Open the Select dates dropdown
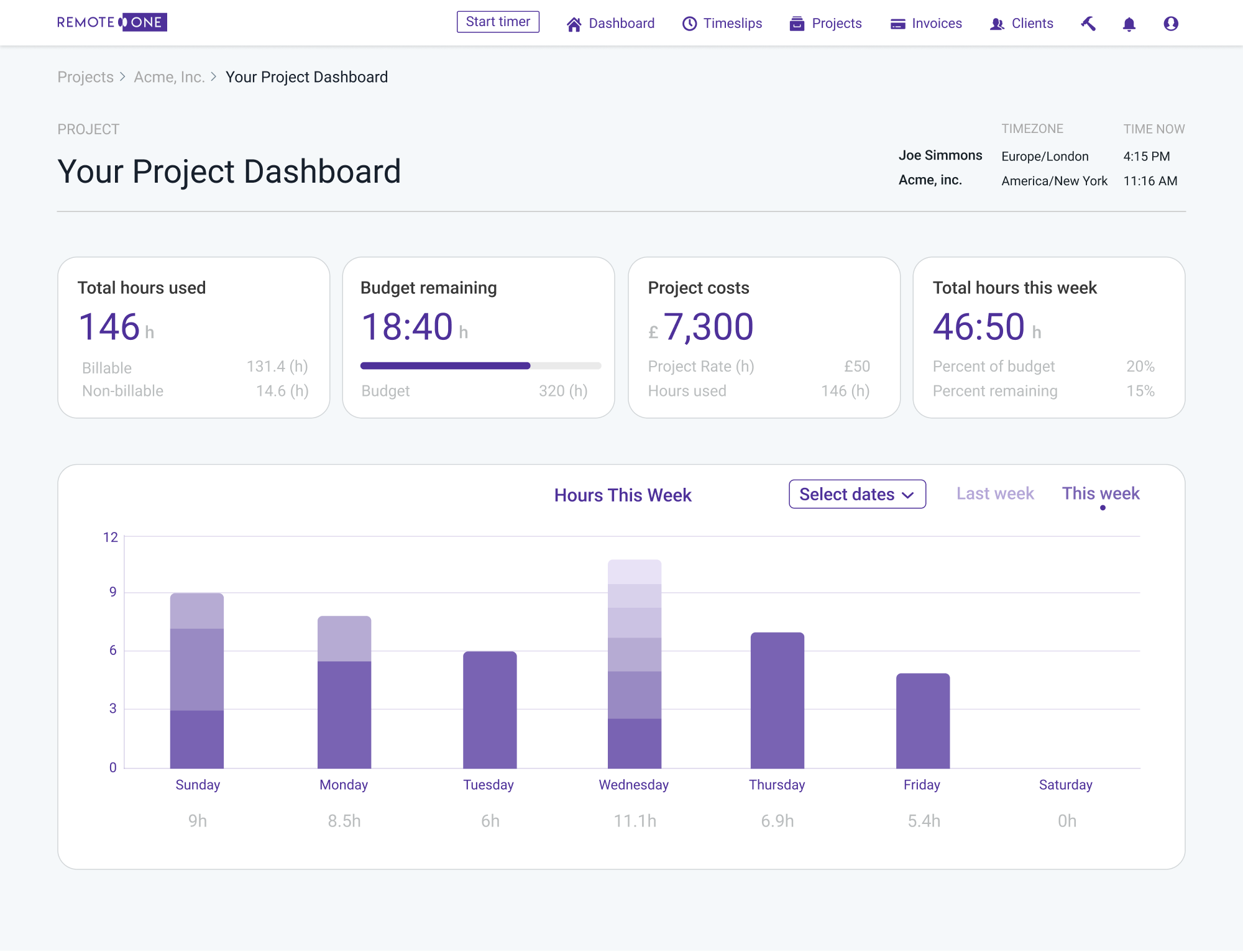The height and width of the screenshot is (952, 1243). pos(857,494)
